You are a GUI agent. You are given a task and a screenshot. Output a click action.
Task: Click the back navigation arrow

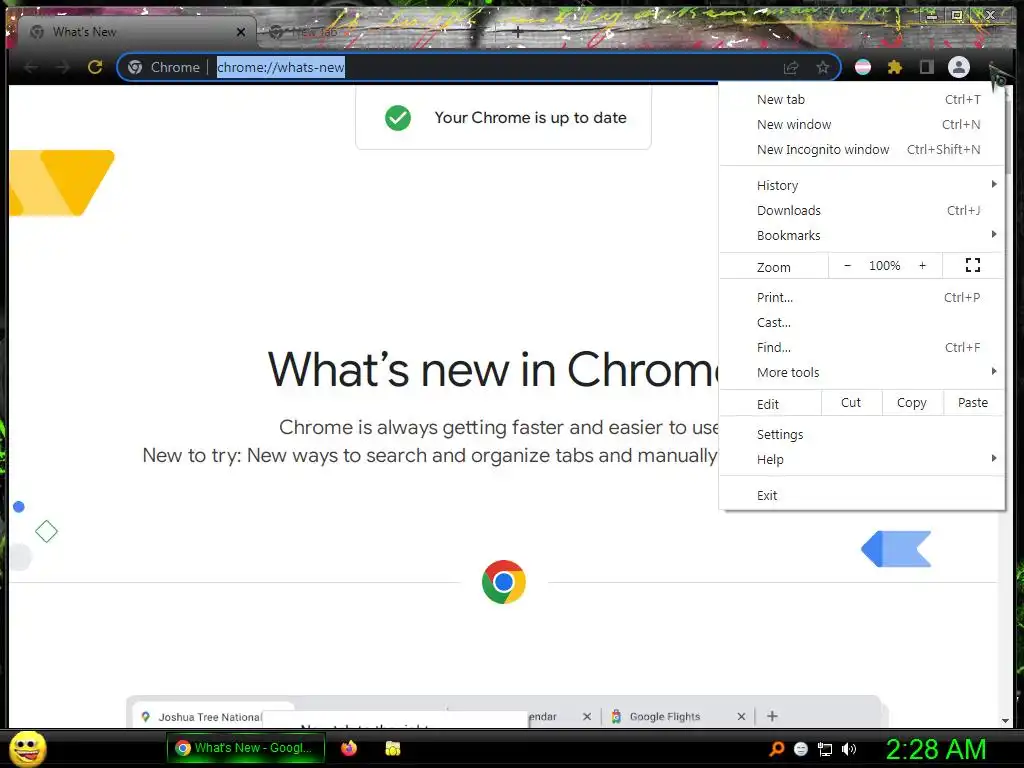pyautogui.click(x=31, y=67)
